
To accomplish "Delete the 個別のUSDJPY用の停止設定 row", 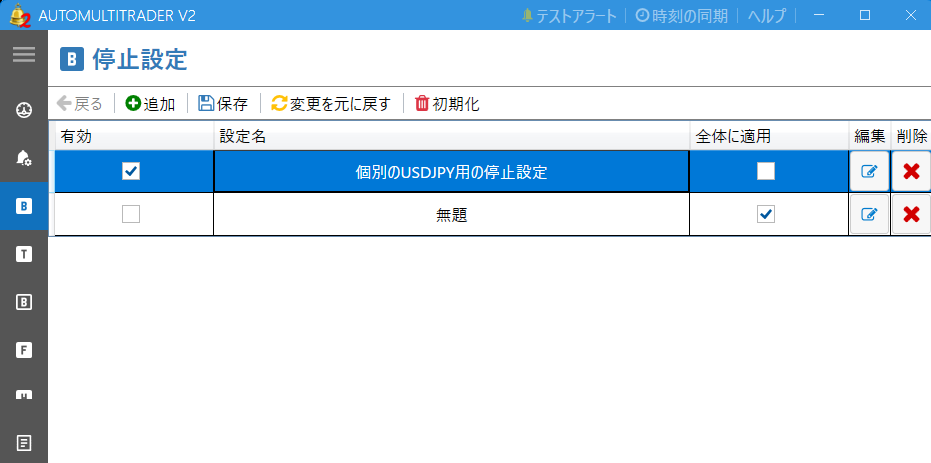I will (x=911, y=172).
